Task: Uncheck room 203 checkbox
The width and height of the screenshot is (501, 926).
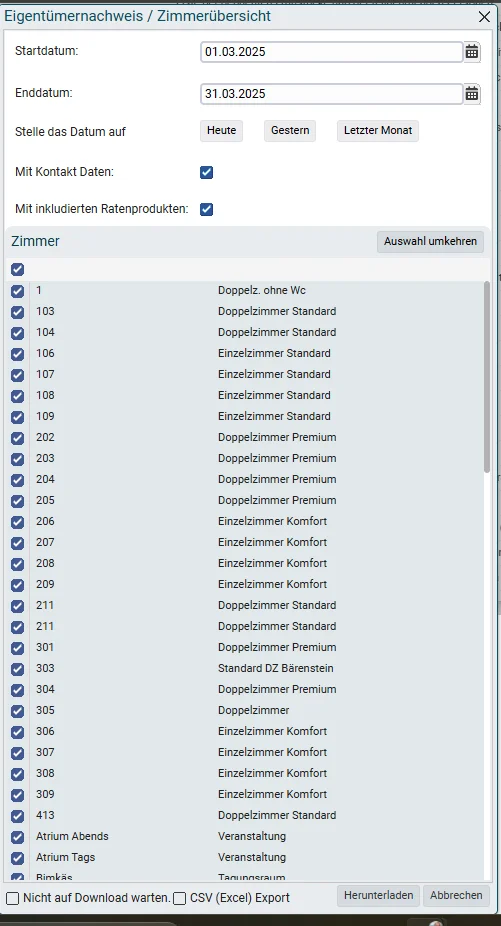Action: tap(18, 459)
